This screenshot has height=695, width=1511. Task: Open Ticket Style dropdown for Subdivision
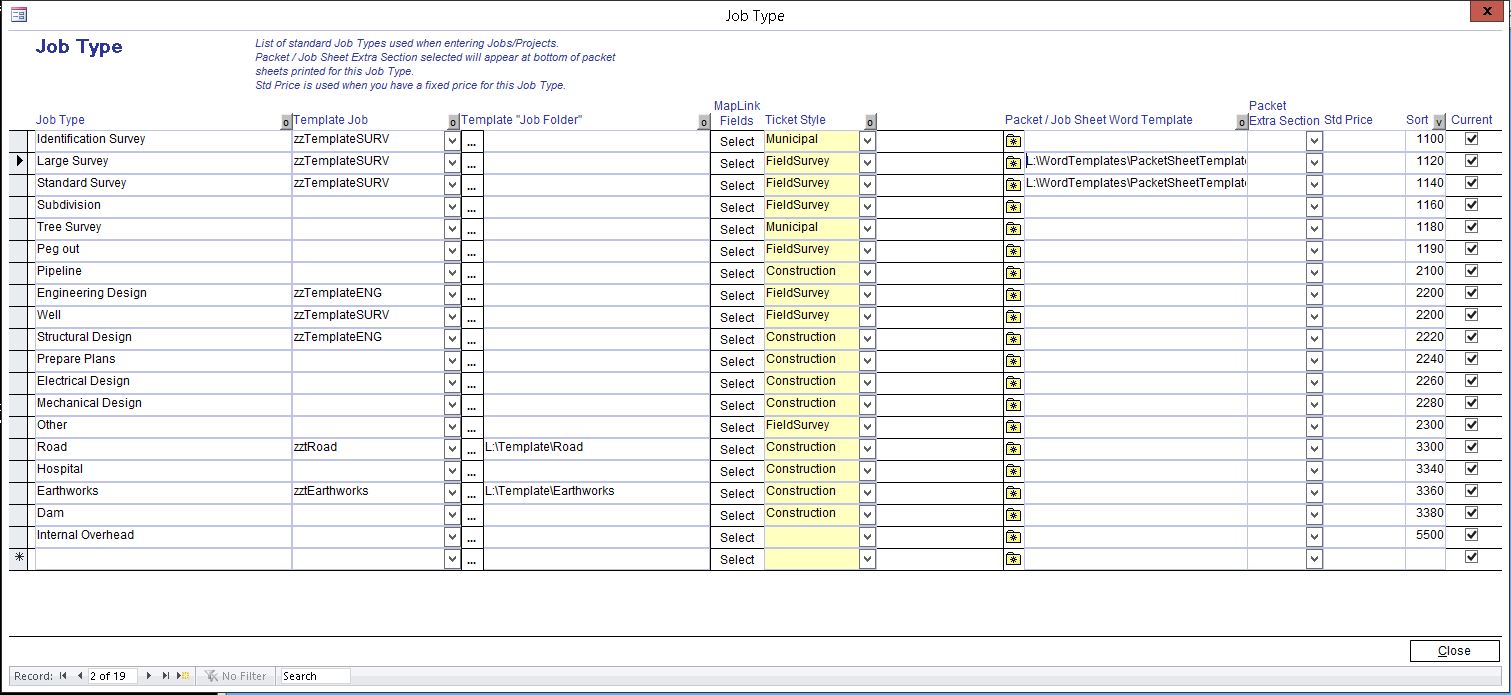(x=867, y=207)
